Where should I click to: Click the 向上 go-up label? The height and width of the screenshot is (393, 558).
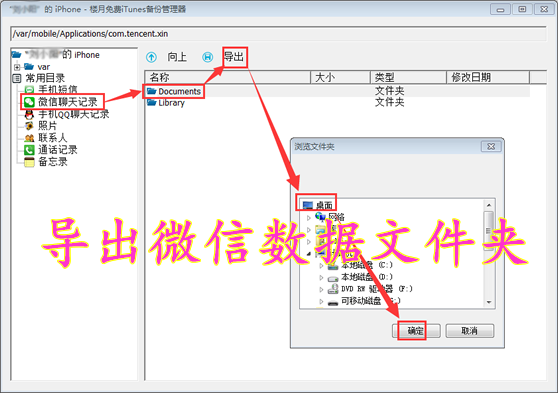pos(177,57)
